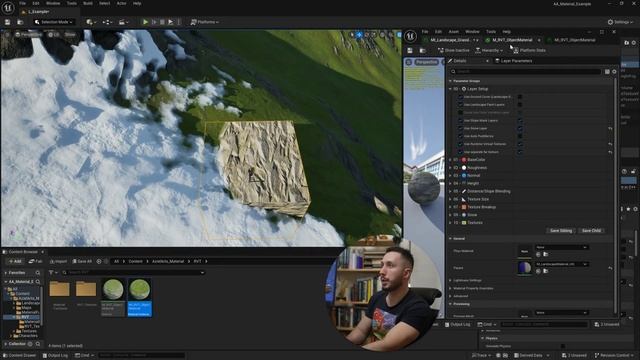This screenshot has width=640, height=360.
Task: Toggle override checkbox for Use Snow Layer
Action: [x=460, y=128]
